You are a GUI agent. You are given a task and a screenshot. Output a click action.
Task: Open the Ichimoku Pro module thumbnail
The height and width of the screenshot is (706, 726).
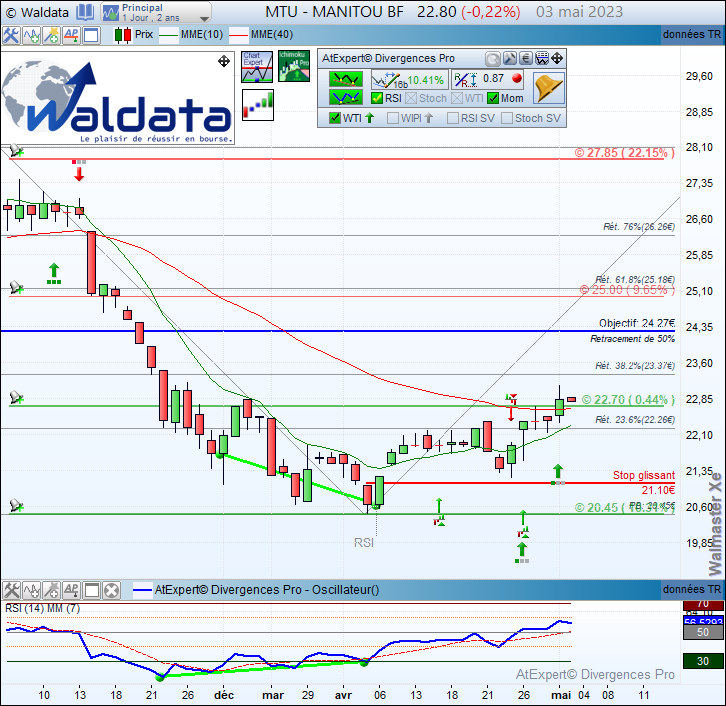[x=294, y=67]
